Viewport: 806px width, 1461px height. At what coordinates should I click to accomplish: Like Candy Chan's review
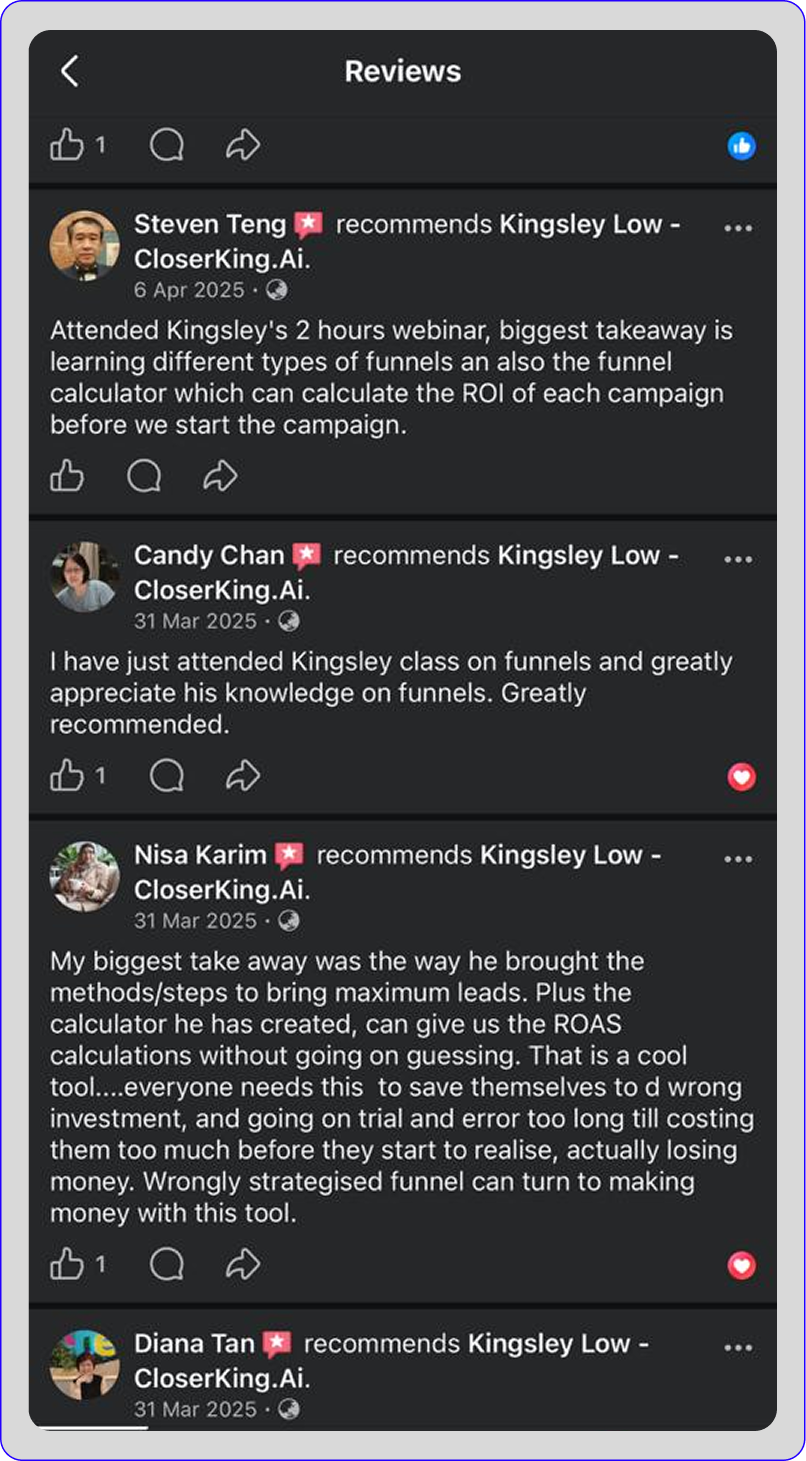pos(67,776)
